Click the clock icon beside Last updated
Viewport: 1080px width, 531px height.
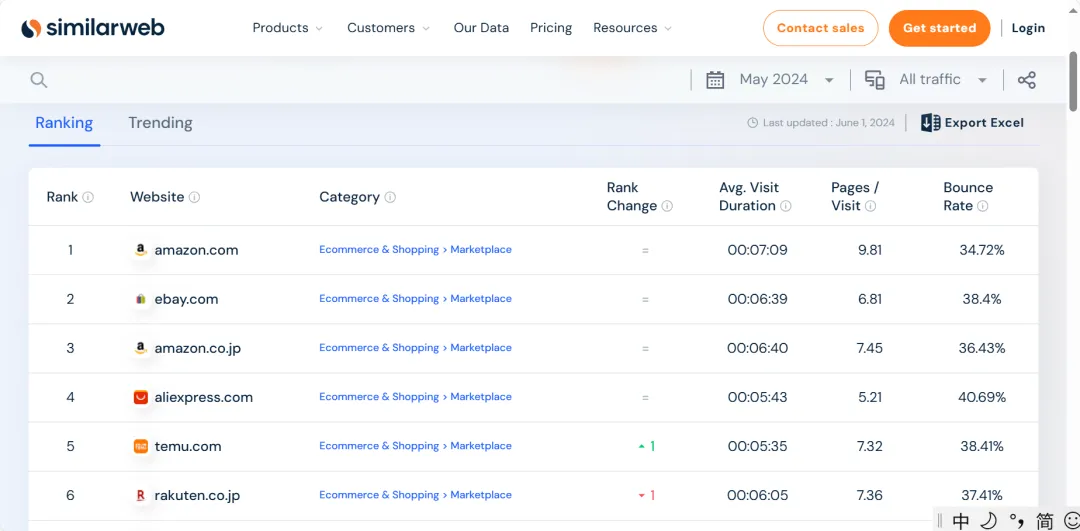tap(752, 123)
